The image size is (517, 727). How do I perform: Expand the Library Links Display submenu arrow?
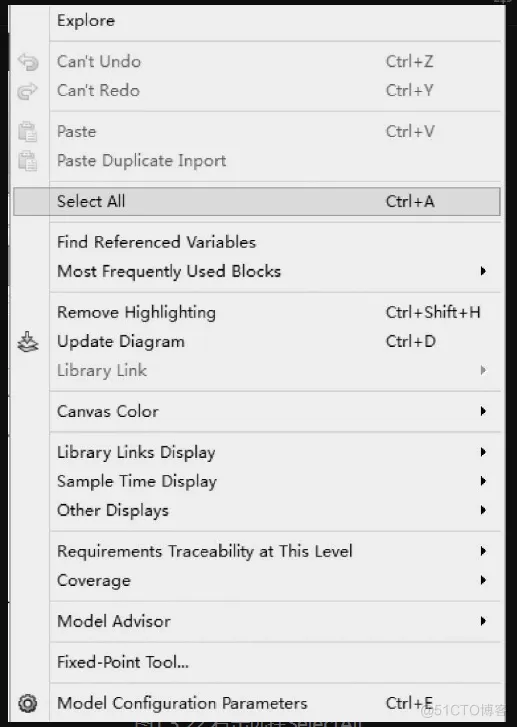pyautogui.click(x=483, y=452)
